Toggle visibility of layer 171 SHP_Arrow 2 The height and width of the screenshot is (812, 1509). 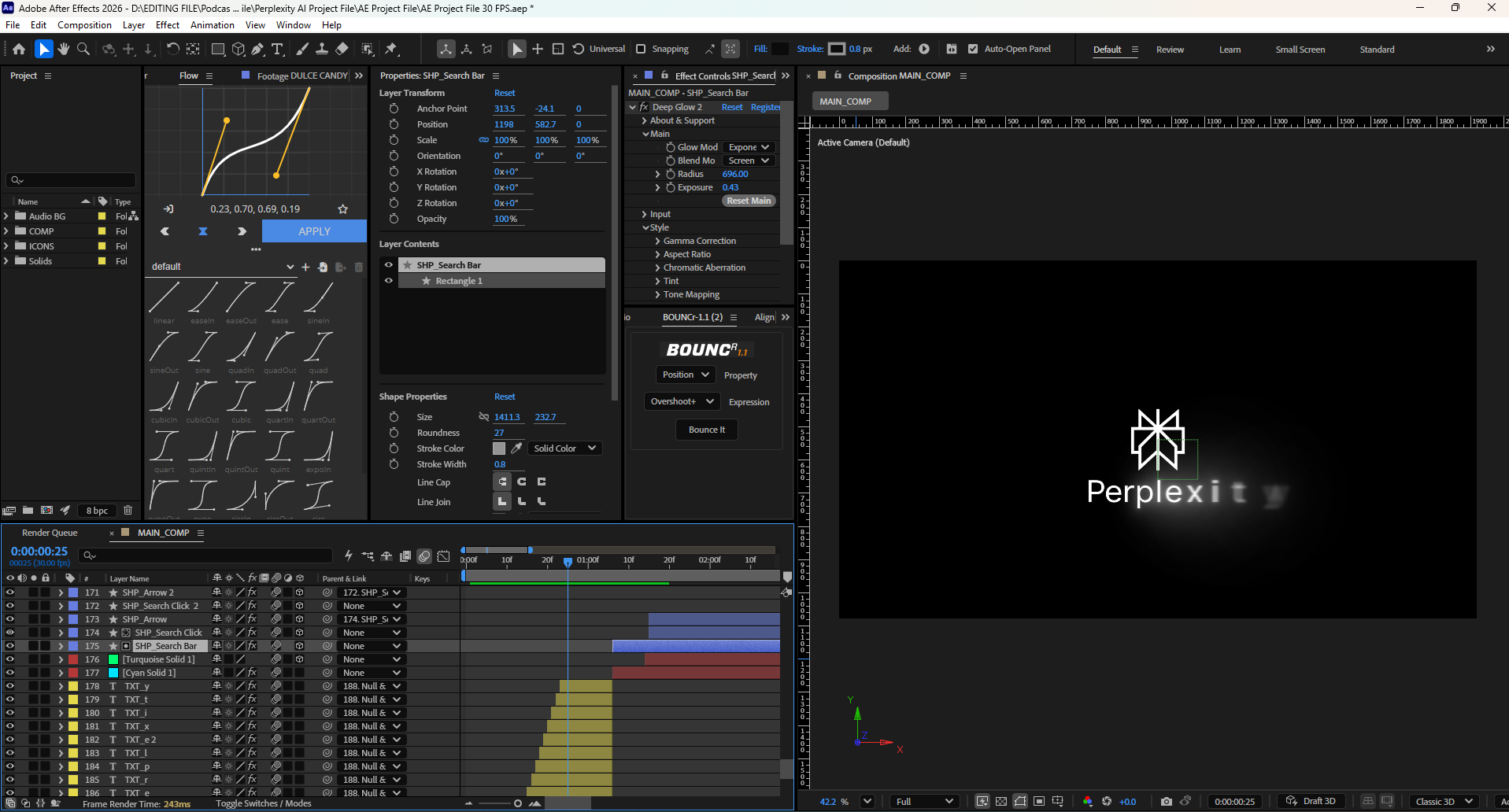pos(10,592)
